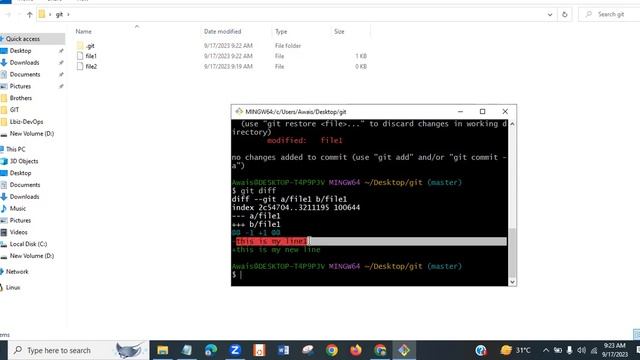Open 3D Objects under This PC

[x=24, y=161]
